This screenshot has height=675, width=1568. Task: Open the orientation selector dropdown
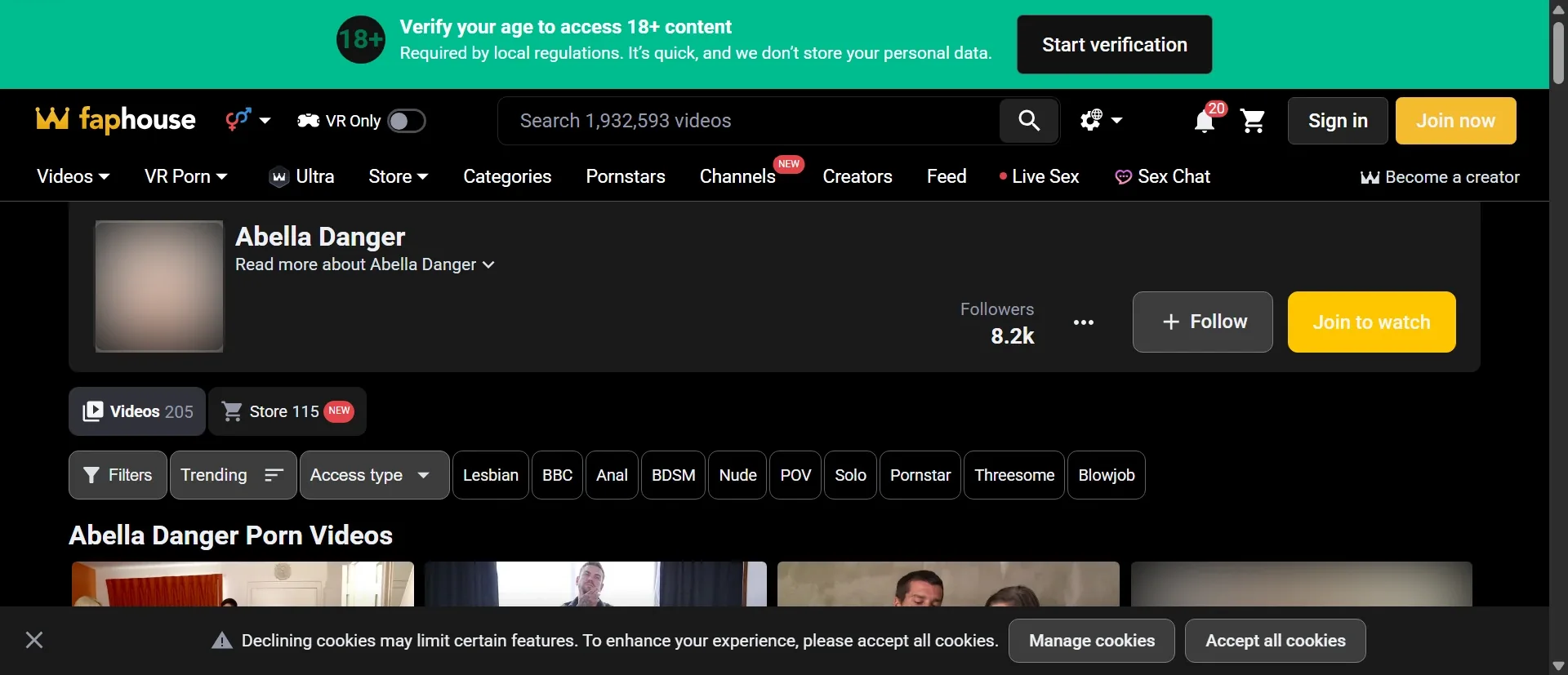pyautogui.click(x=248, y=120)
